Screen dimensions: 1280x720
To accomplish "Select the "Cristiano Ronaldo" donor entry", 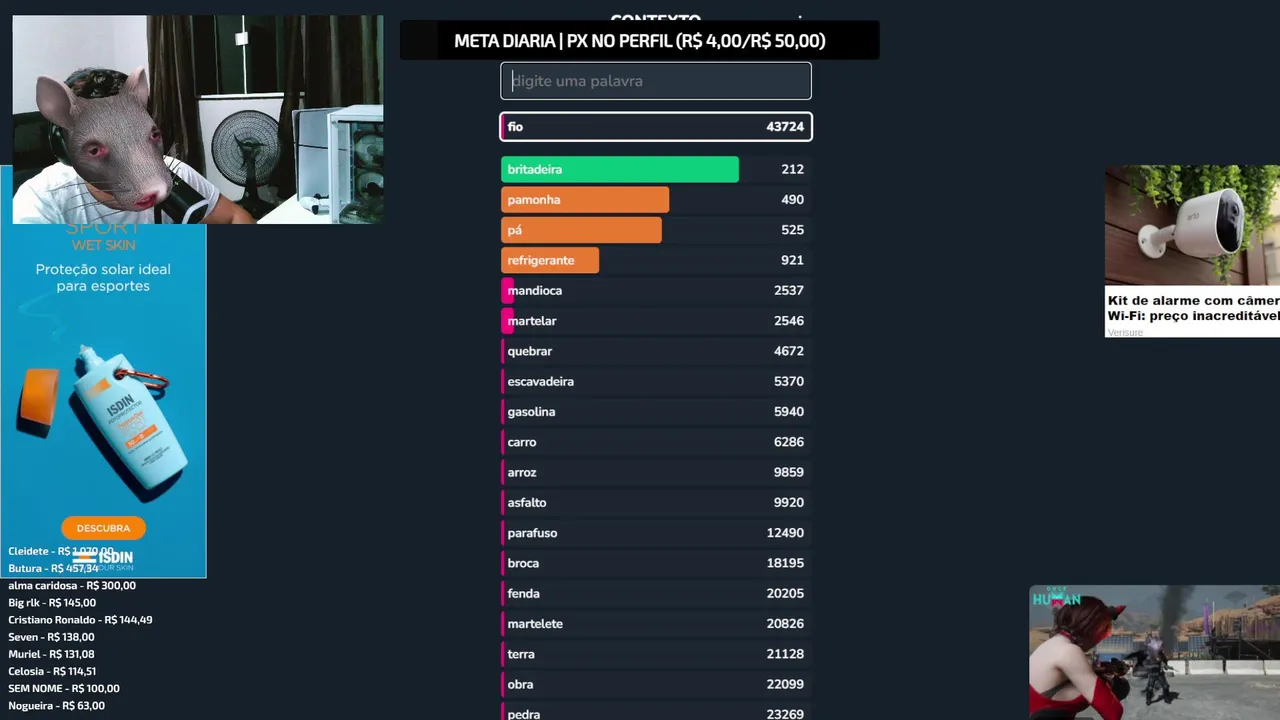I will [80, 620].
